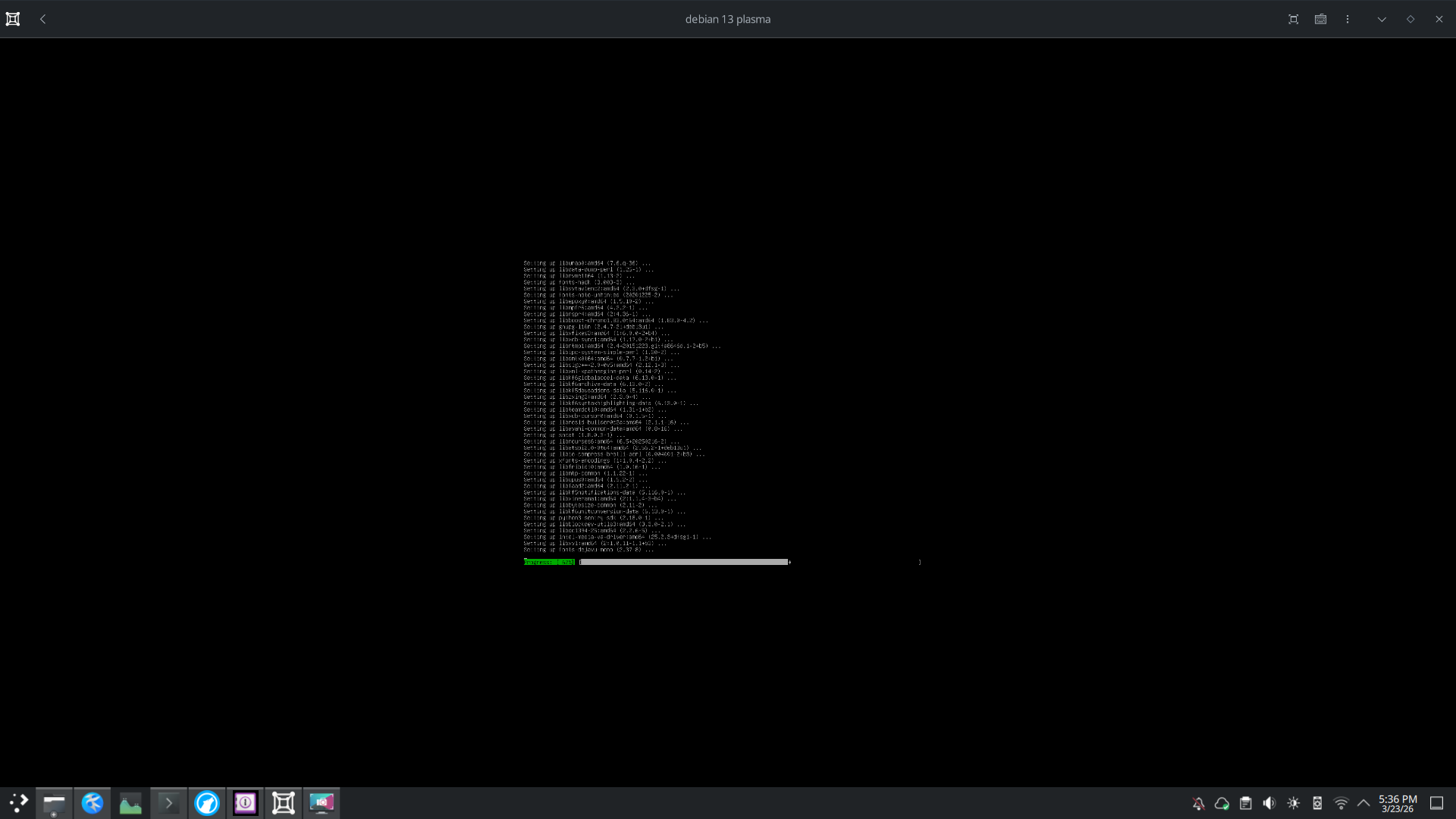Screen dimensions: 1456x819
Task: Open the keyboard shortcuts send menu
Action: click(1320, 19)
